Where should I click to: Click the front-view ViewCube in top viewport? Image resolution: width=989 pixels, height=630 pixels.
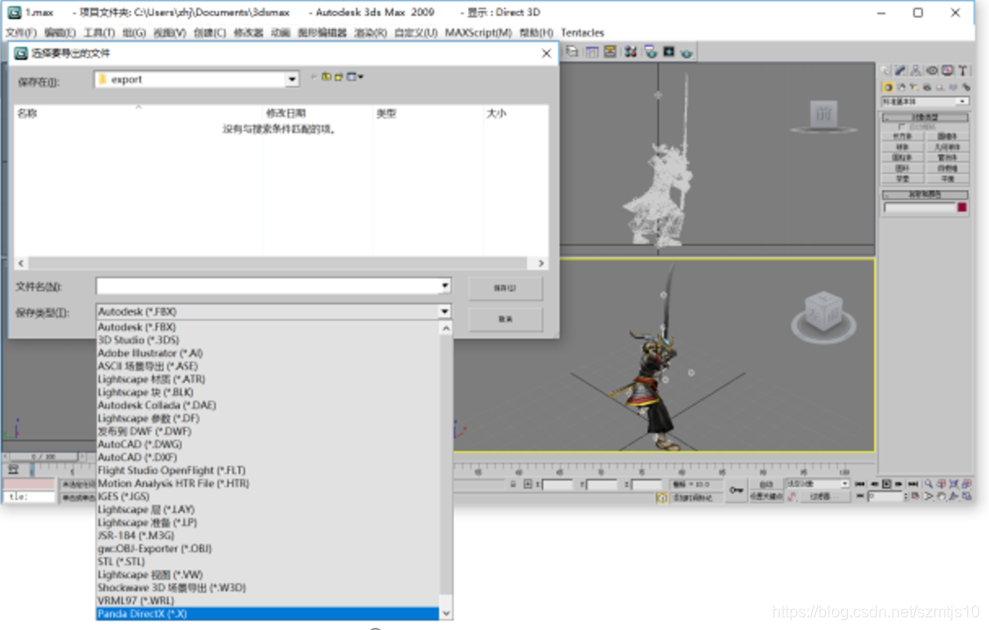coord(824,115)
